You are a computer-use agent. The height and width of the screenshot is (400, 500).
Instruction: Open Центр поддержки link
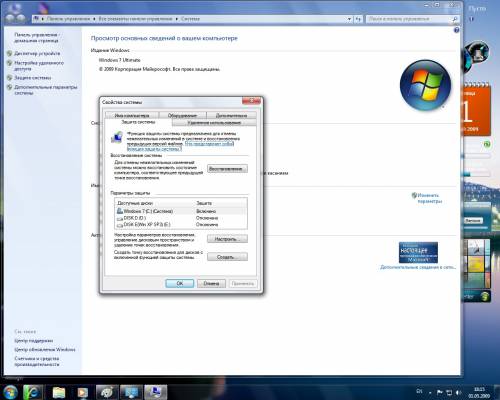click(x=34, y=341)
